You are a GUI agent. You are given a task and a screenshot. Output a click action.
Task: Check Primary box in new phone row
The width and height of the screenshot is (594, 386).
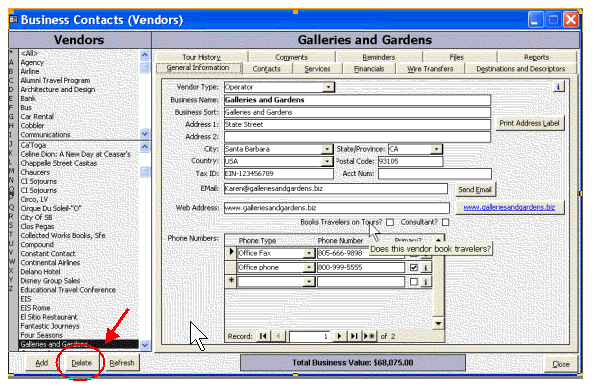click(414, 282)
